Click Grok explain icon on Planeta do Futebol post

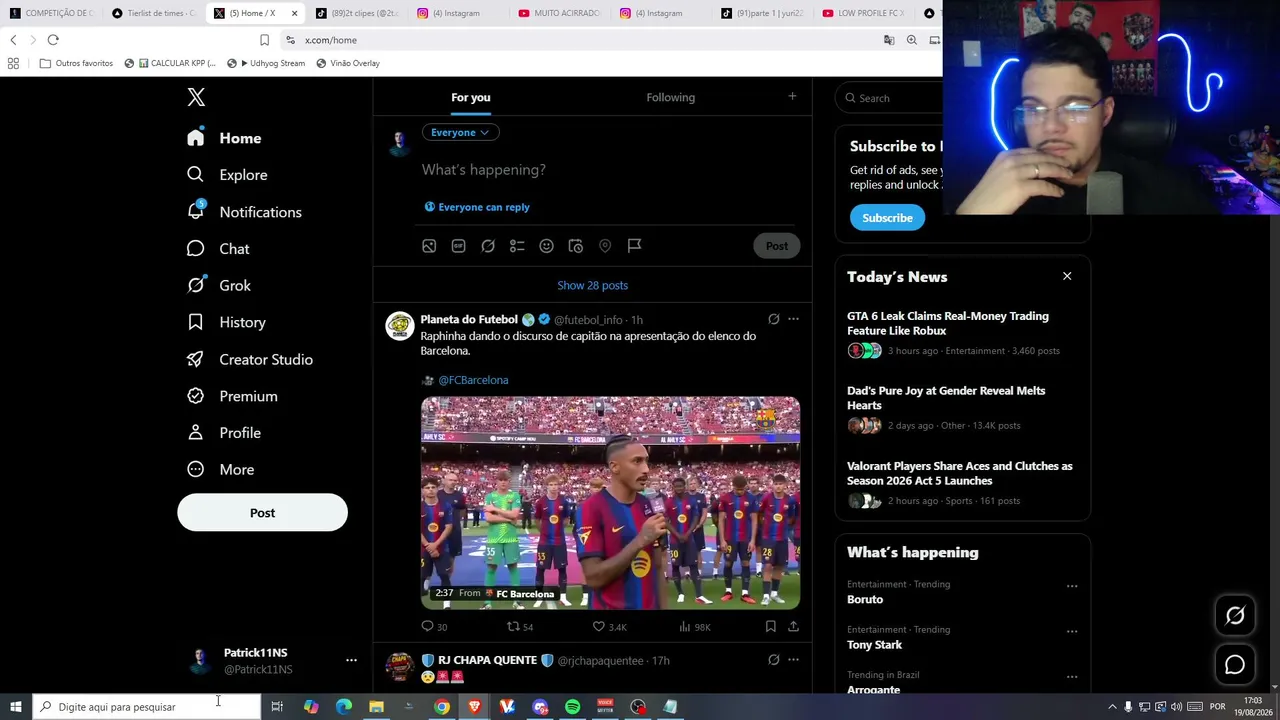click(x=773, y=320)
